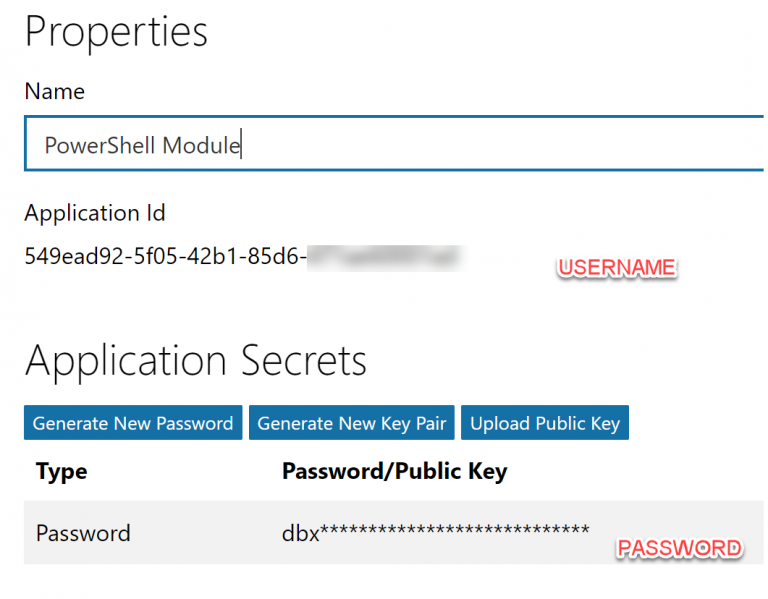This screenshot has width=768, height=599.
Task: Click the Password row type cell
Action: [x=83, y=533]
